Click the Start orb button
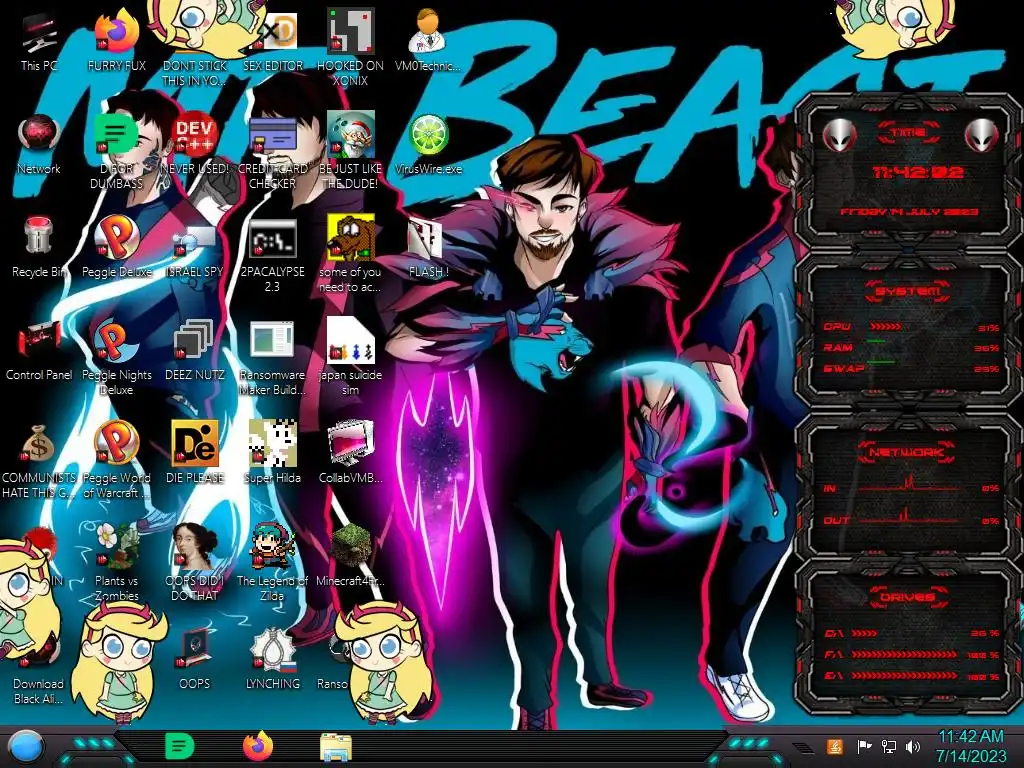1024x768 pixels. click(26, 746)
